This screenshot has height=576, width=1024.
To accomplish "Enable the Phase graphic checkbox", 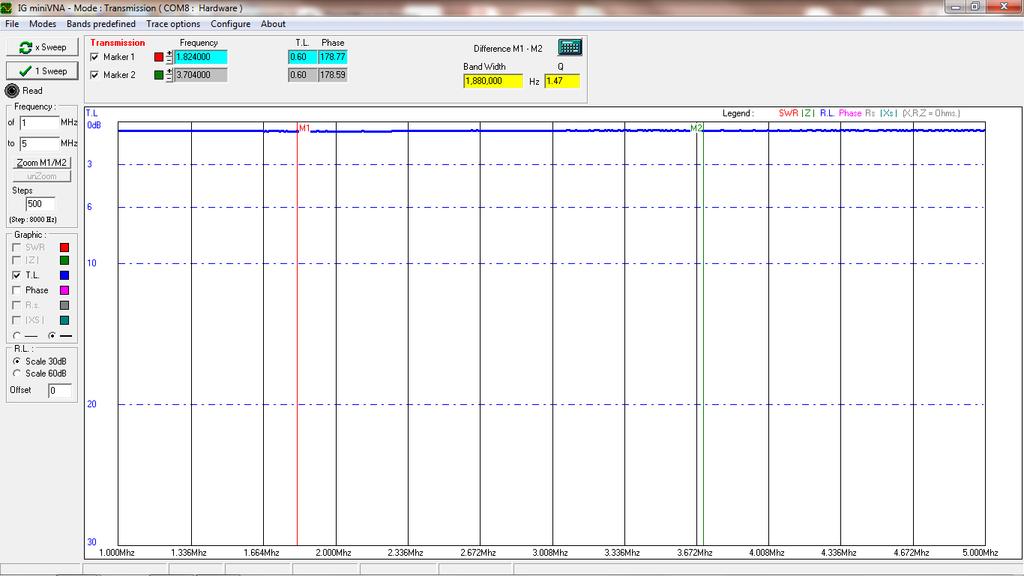I will pos(16,291).
